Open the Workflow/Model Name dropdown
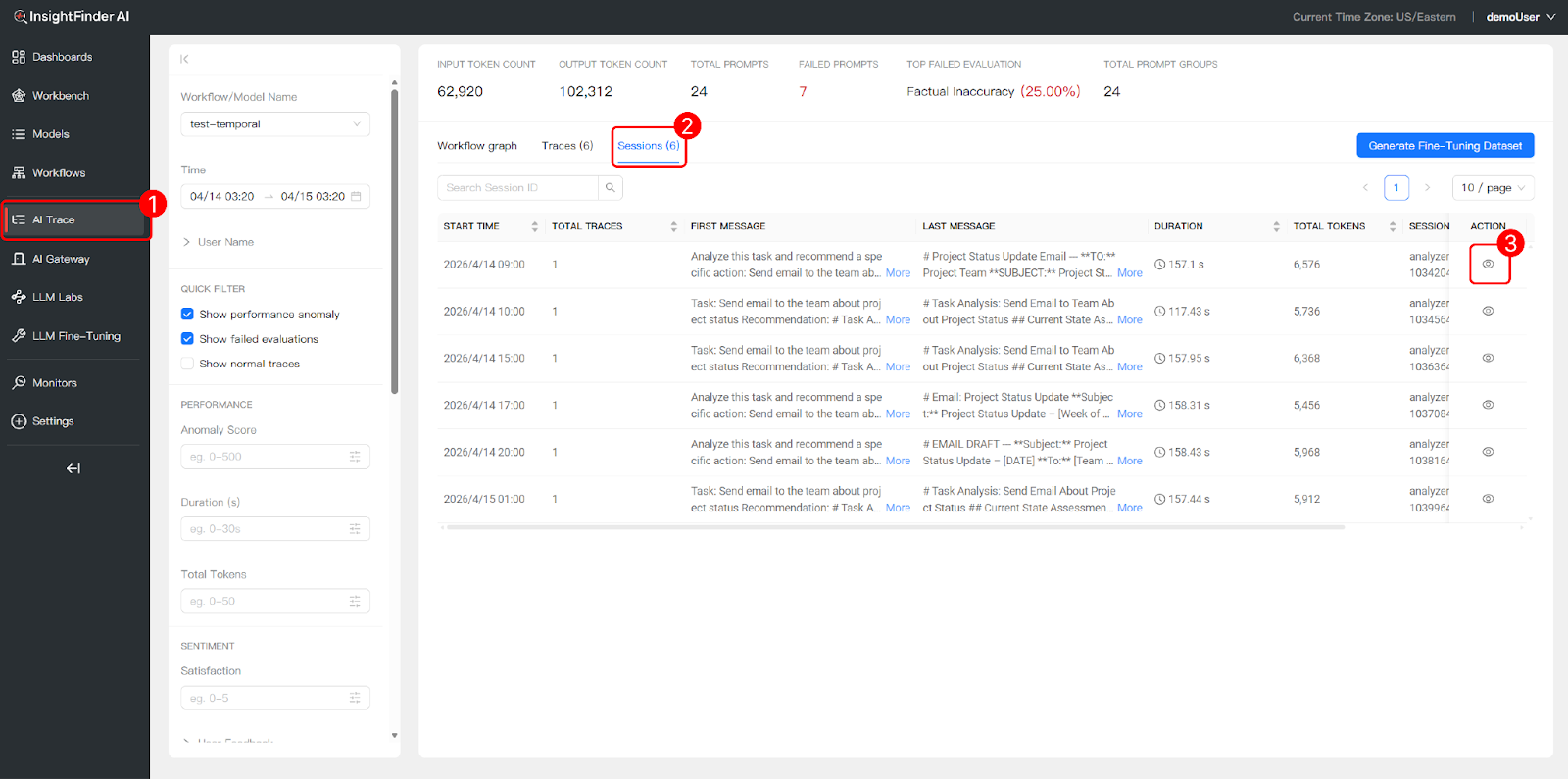This screenshot has width=1568, height=779. click(x=274, y=124)
